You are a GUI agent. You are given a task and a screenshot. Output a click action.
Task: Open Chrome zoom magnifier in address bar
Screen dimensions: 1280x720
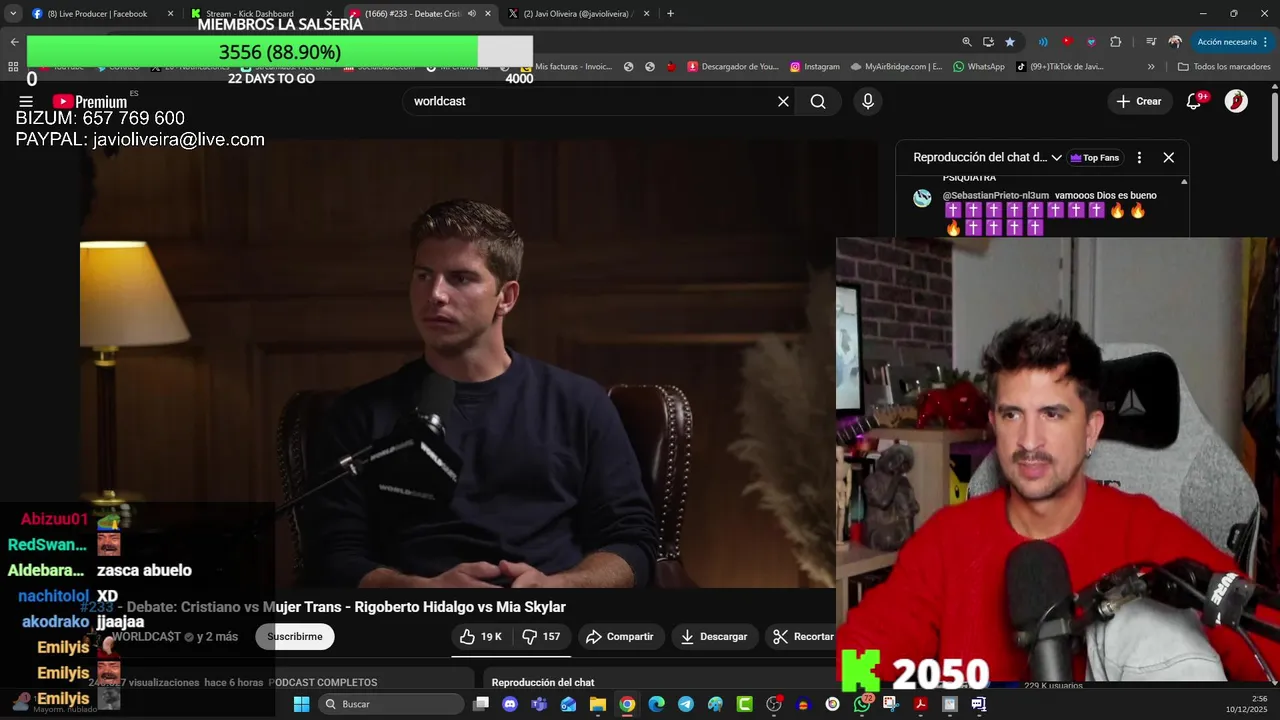pos(966,42)
